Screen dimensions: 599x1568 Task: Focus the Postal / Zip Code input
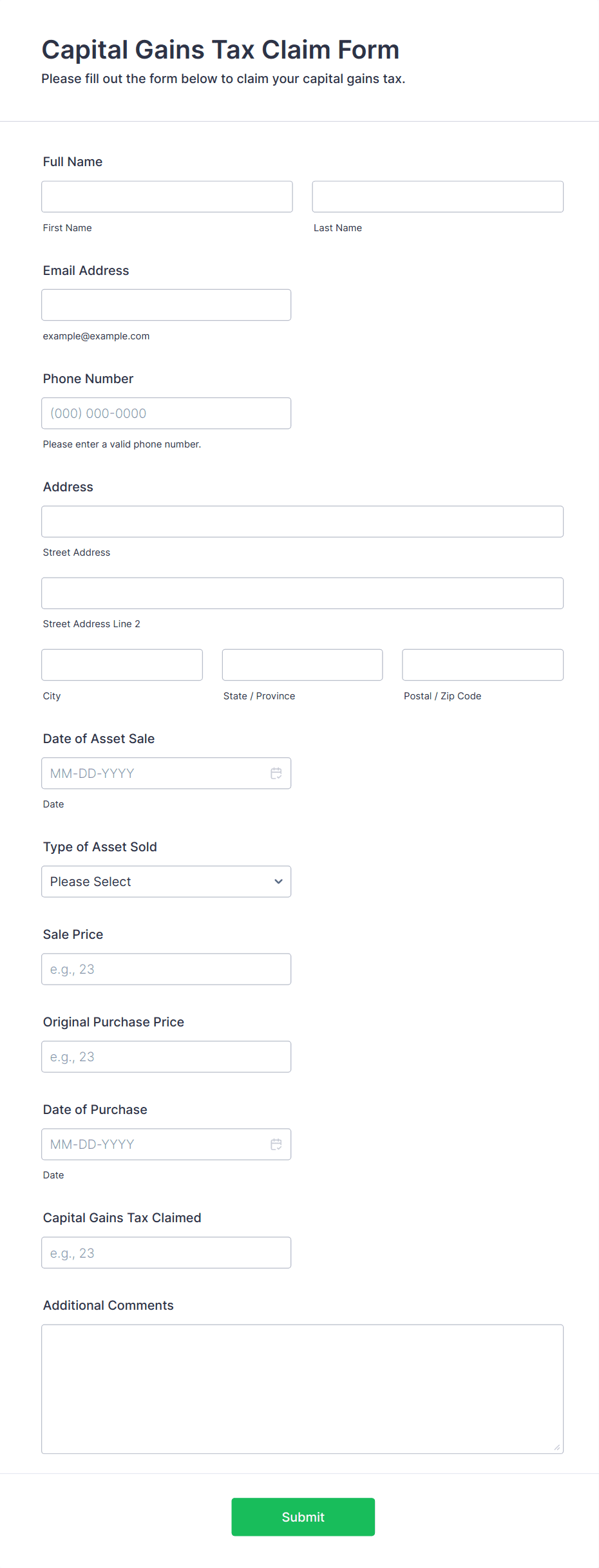pos(482,665)
